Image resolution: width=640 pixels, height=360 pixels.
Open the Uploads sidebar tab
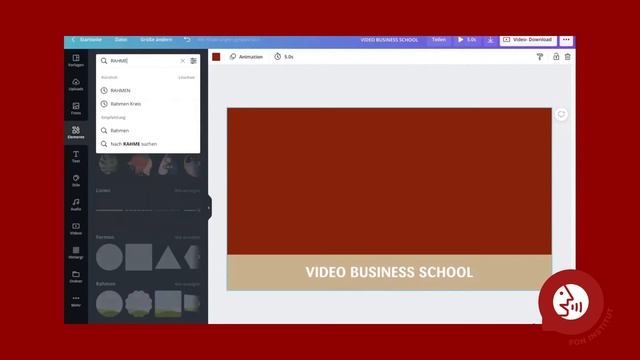coord(76,84)
